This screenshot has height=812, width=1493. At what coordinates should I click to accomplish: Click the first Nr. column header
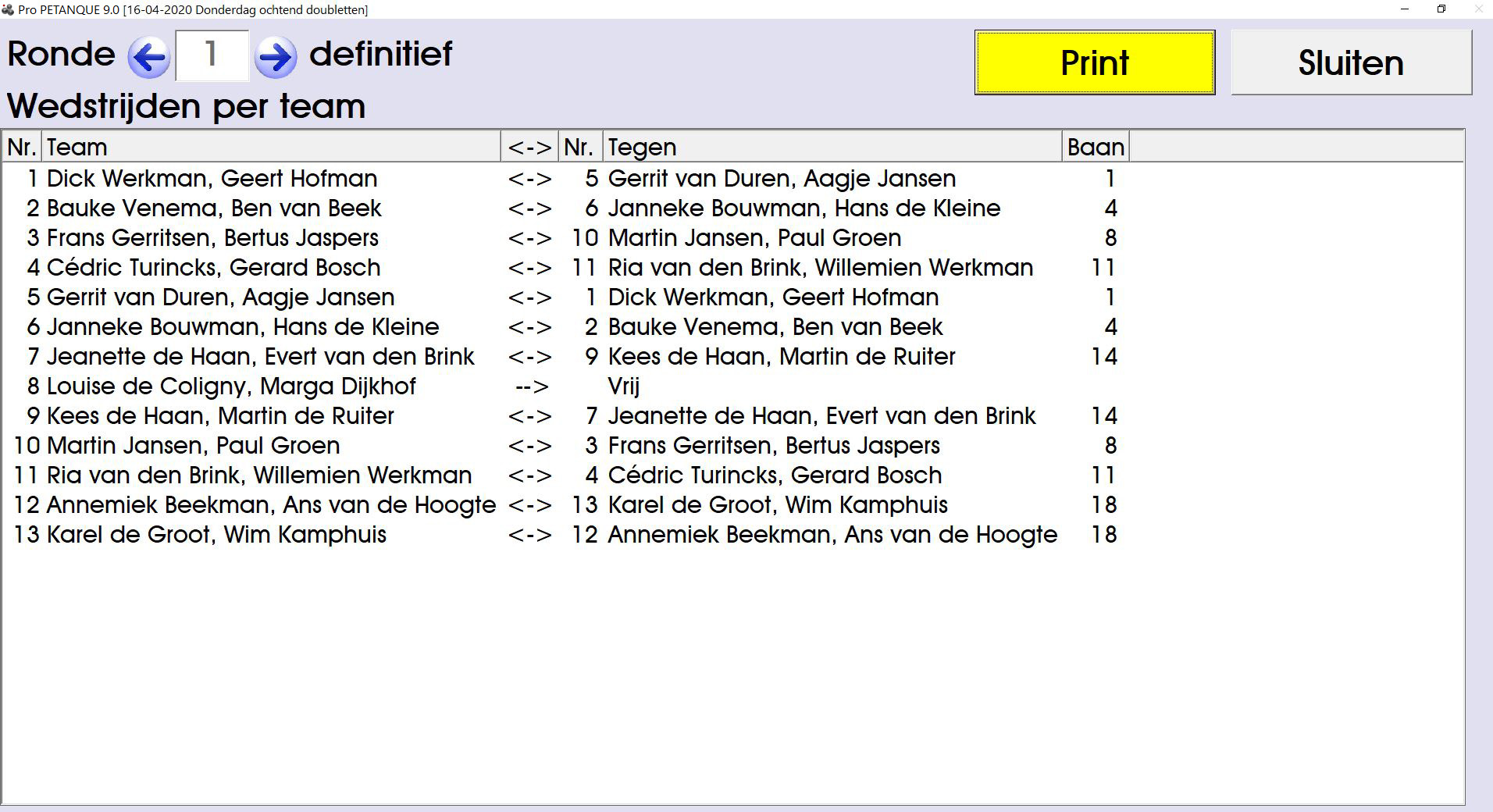point(22,147)
